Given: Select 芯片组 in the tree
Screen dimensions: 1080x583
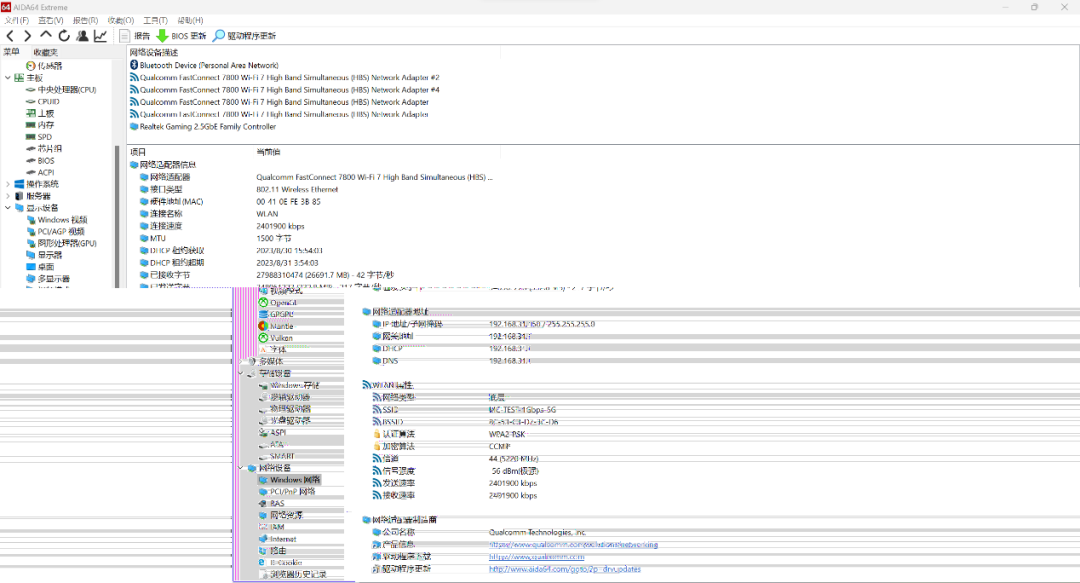Looking at the screenshot, I should click(44, 149).
